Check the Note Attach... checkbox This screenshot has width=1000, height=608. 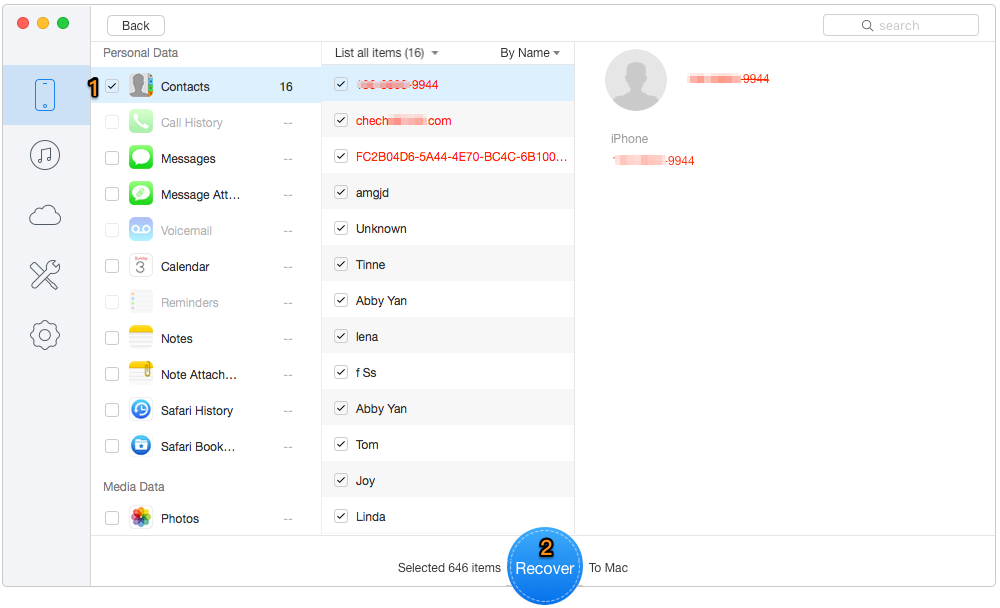tap(112, 374)
